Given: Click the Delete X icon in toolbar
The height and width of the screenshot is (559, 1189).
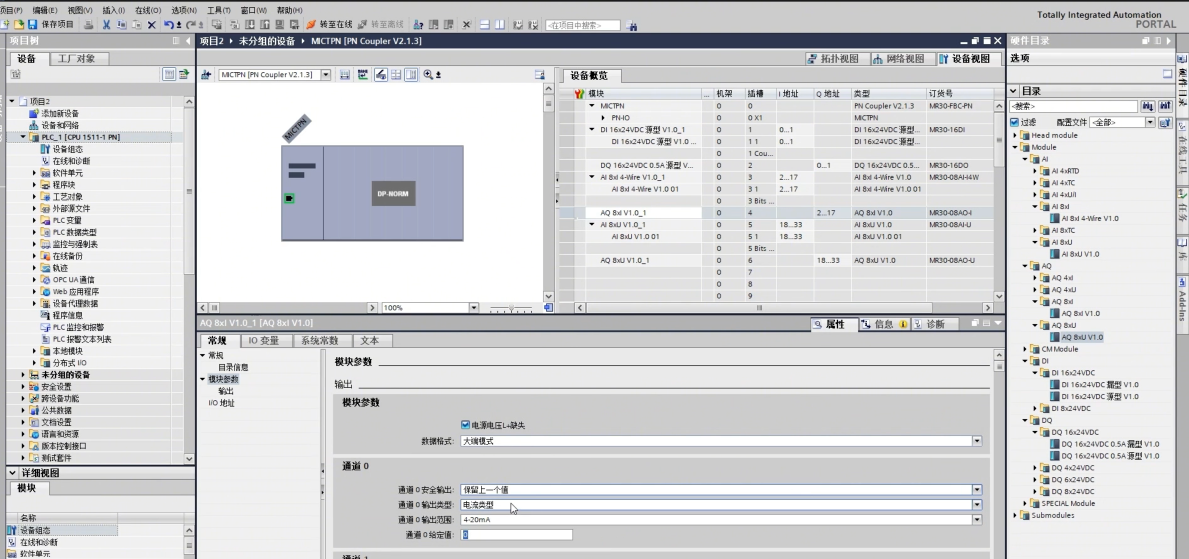Looking at the screenshot, I should tap(152, 25).
